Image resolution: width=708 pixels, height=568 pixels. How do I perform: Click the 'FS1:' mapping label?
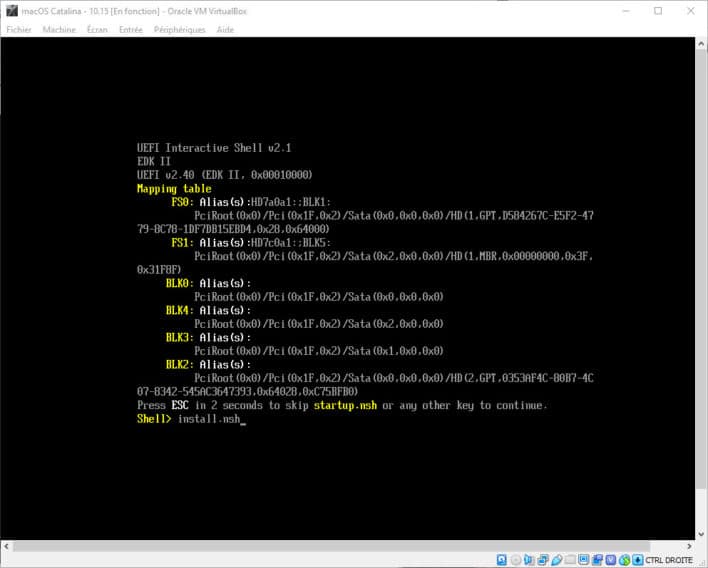[182, 243]
